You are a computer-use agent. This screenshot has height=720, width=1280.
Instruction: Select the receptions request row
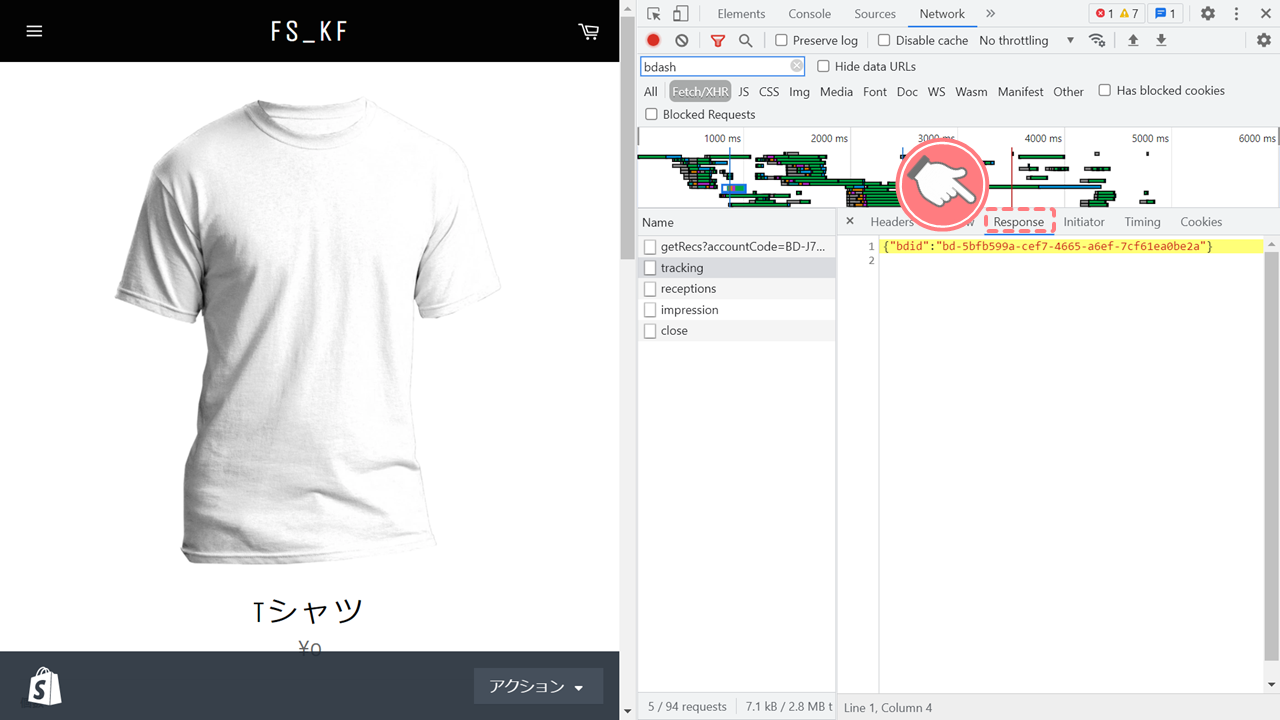pos(736,288)
